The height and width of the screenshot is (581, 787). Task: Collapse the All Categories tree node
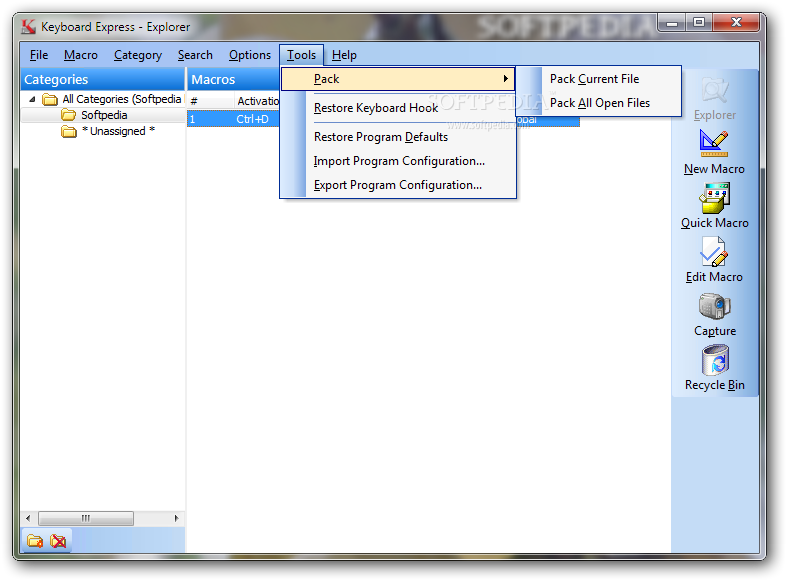point(32,99)
